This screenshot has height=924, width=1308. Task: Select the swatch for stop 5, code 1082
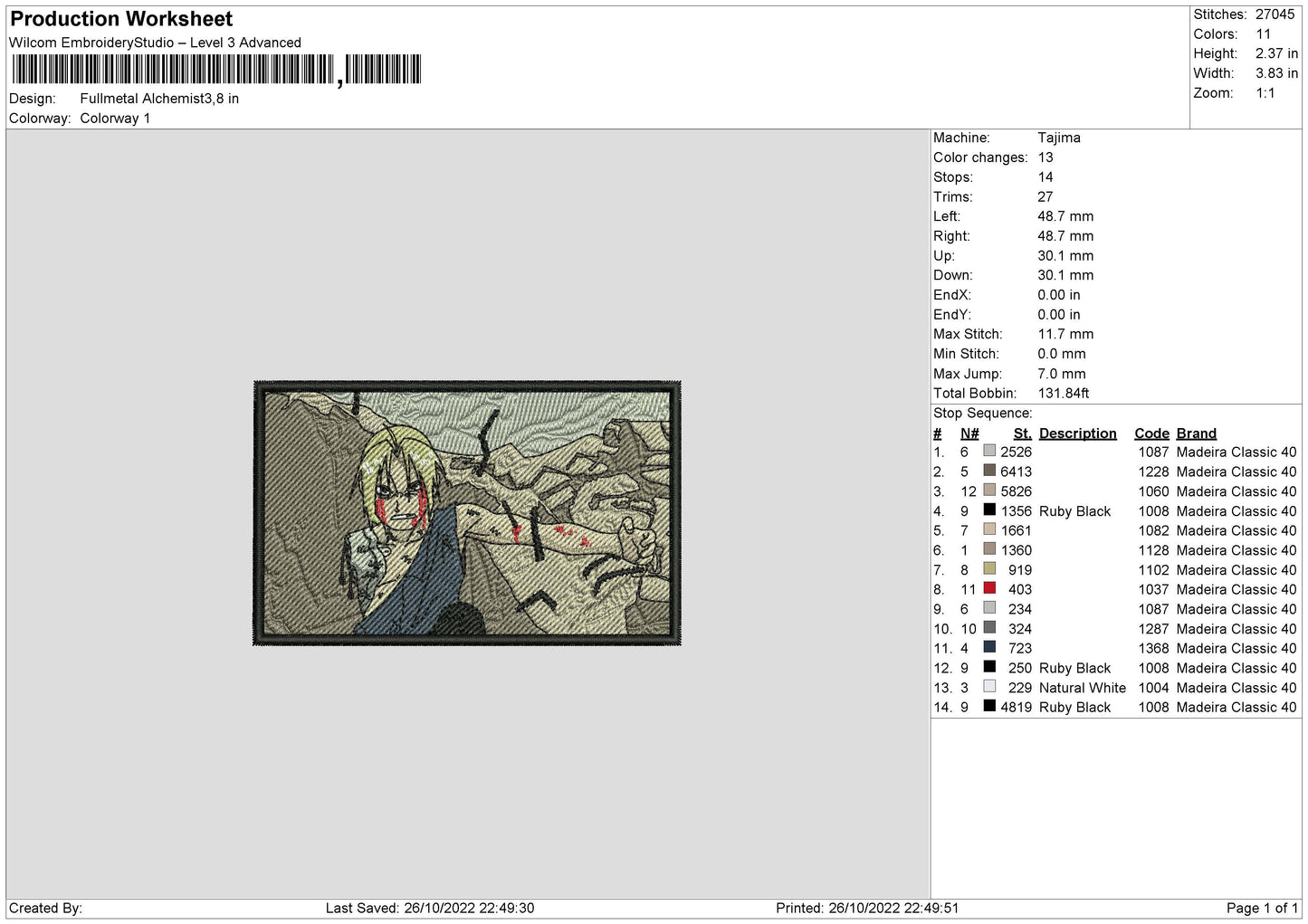(x=989, y=529)
